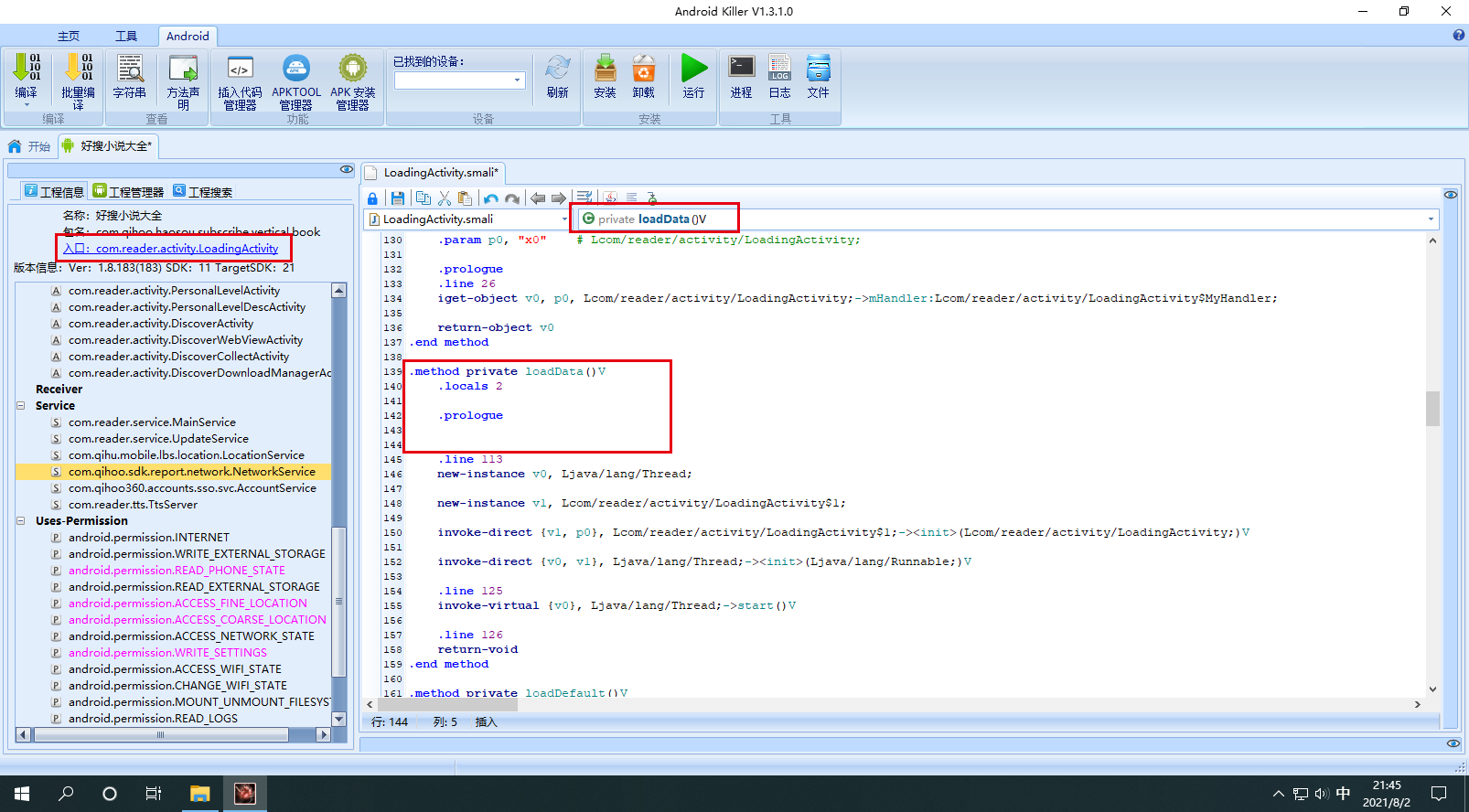Select android.permission.READ_PHONE_STATE entry
This screenshot has height=812, width=1469.
[177, 571]
